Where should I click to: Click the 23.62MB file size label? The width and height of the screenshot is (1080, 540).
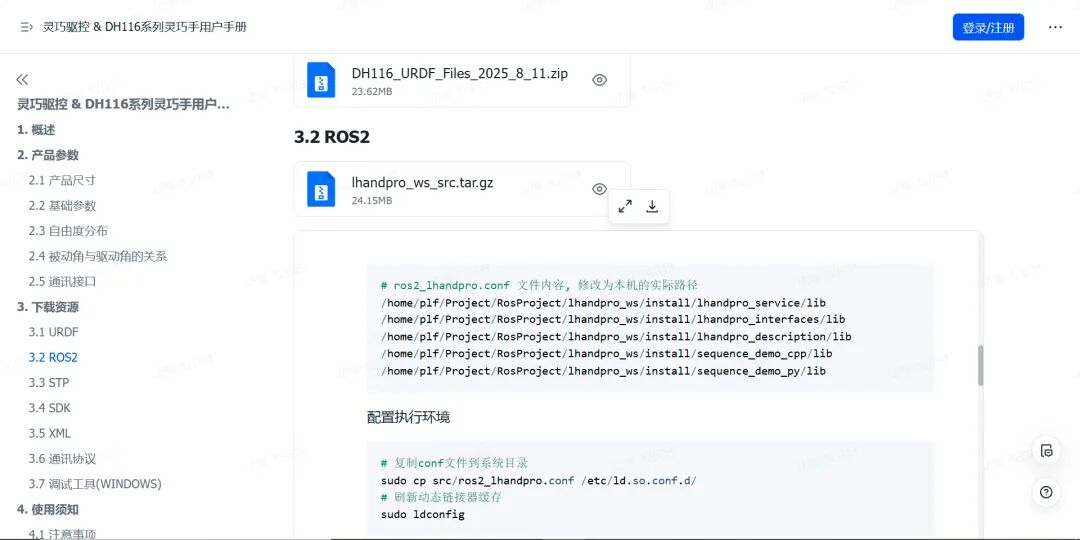[x=372, y=91]
